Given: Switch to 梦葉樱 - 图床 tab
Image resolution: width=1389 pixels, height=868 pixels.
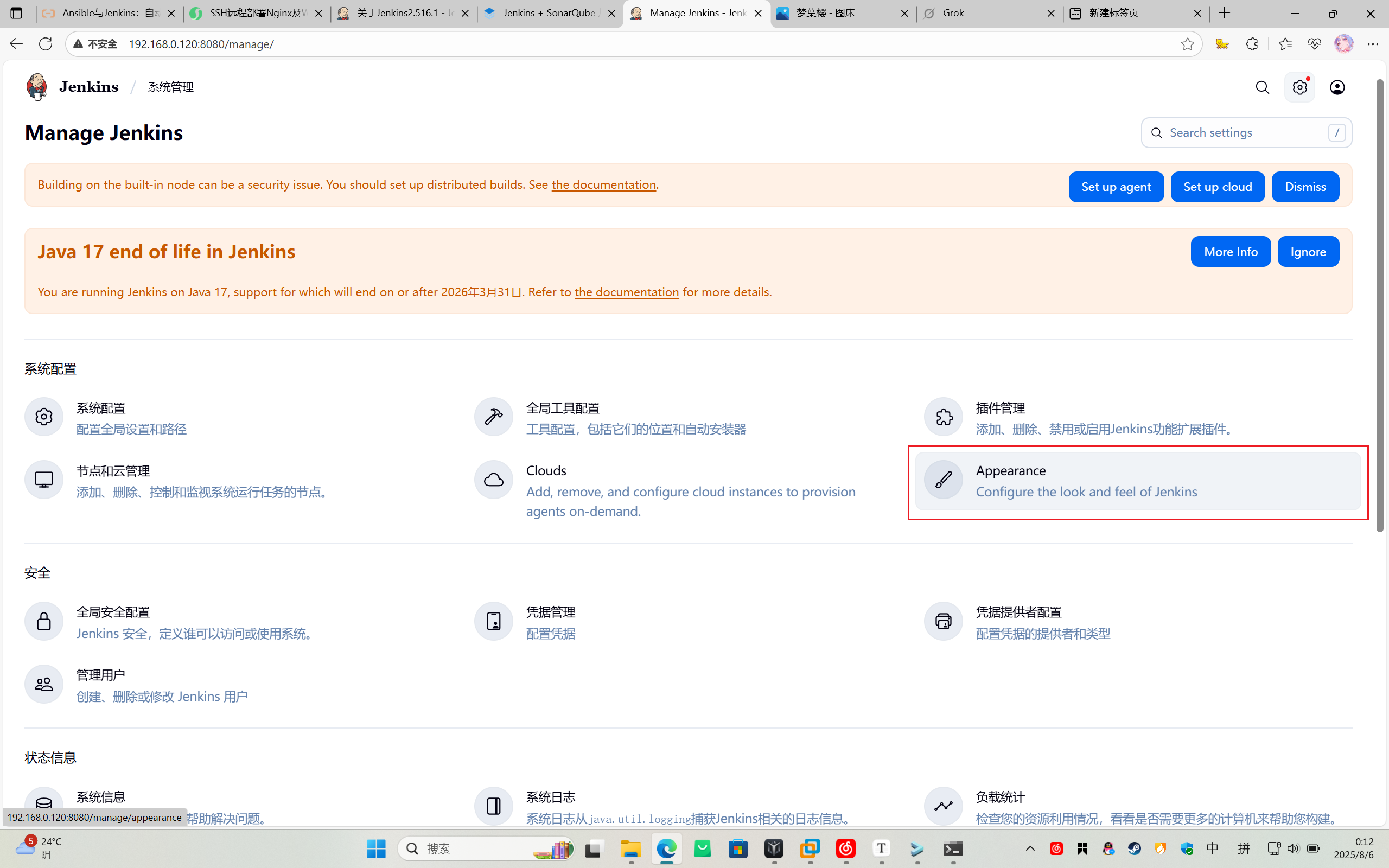Looking at the screenshot, I should click(843, 13).
